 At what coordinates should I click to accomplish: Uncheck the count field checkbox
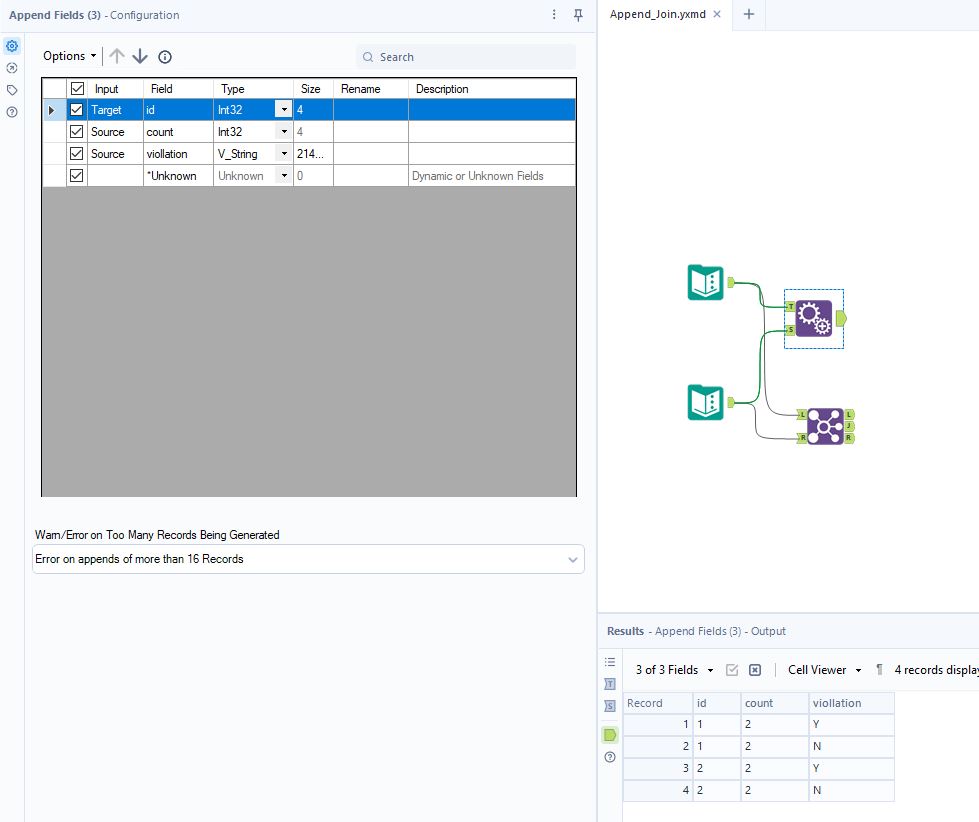[76, 131]
